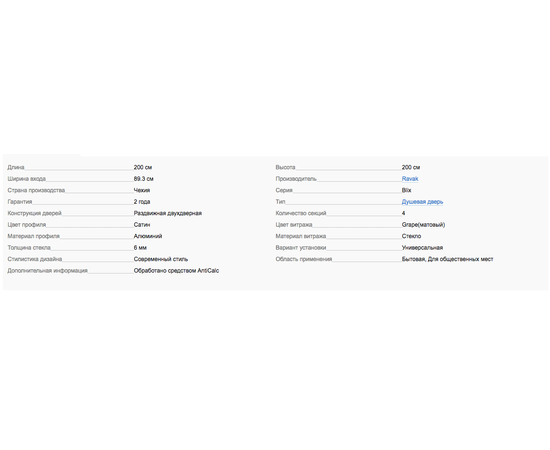Viewport: 550px width, 450px height.
Task: Select the 2 года warranty value
Action: [x=142, y=202]
